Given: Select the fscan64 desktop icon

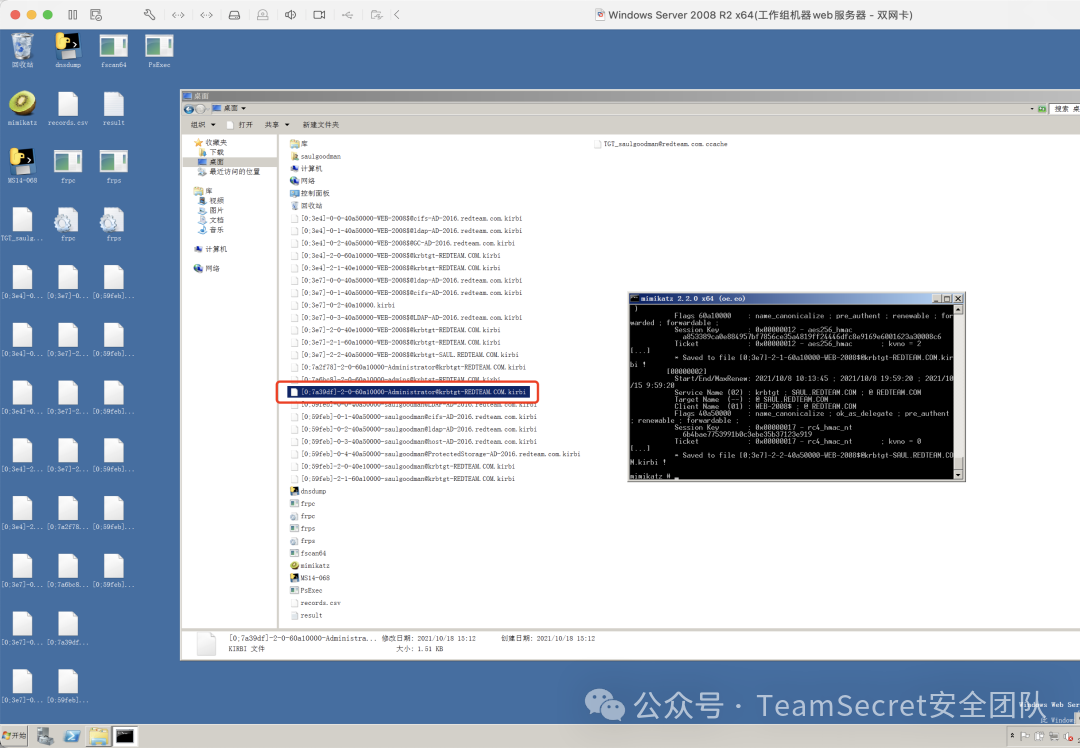Looking at the screenshot, I should (x=114, y=50).
